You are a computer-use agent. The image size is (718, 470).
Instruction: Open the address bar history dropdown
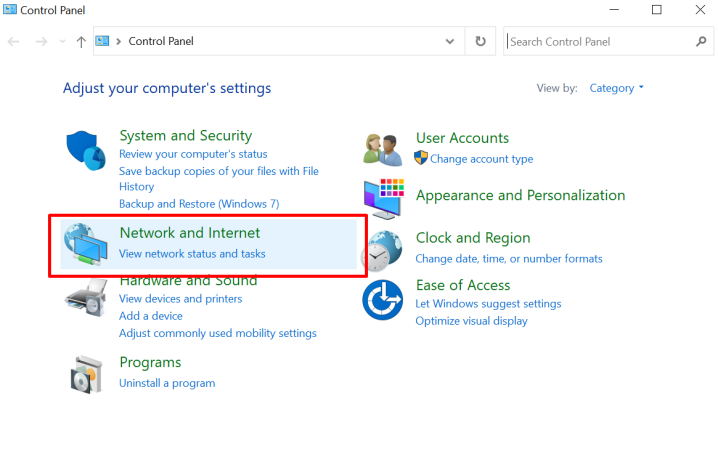[x=449, y=41]
